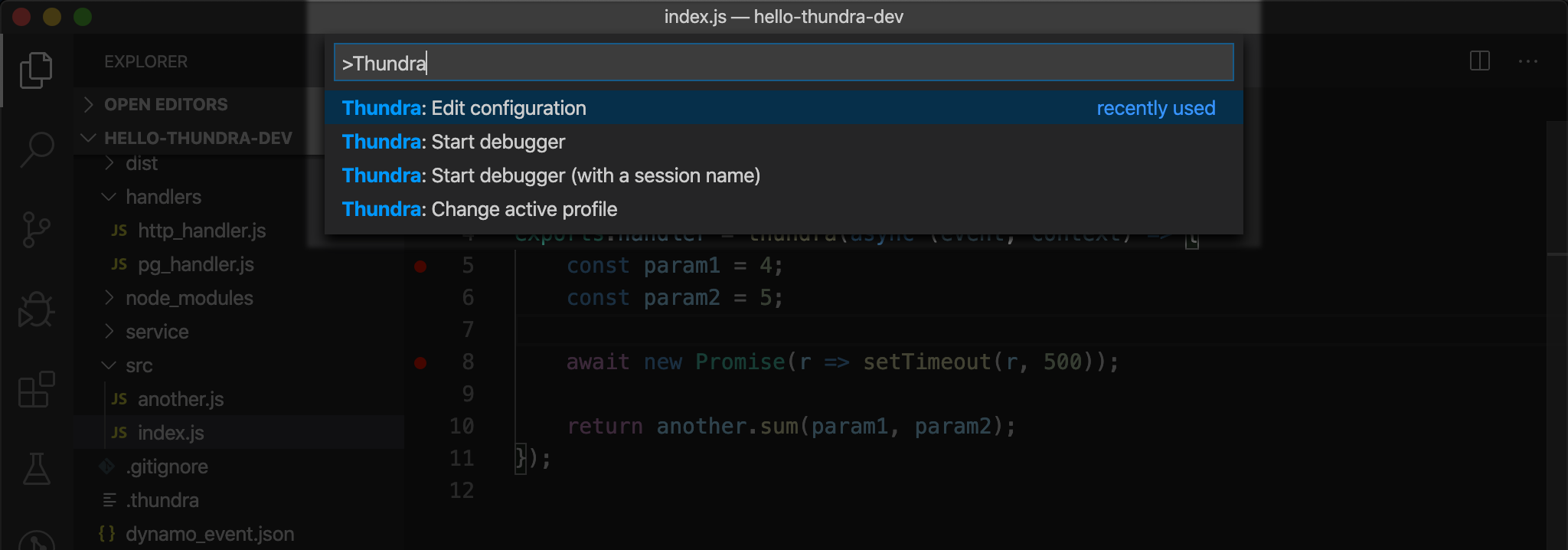Toggle the breakpoint on line 8
The width and height of the screenshot is (1568, 550).
click(420, 362)
